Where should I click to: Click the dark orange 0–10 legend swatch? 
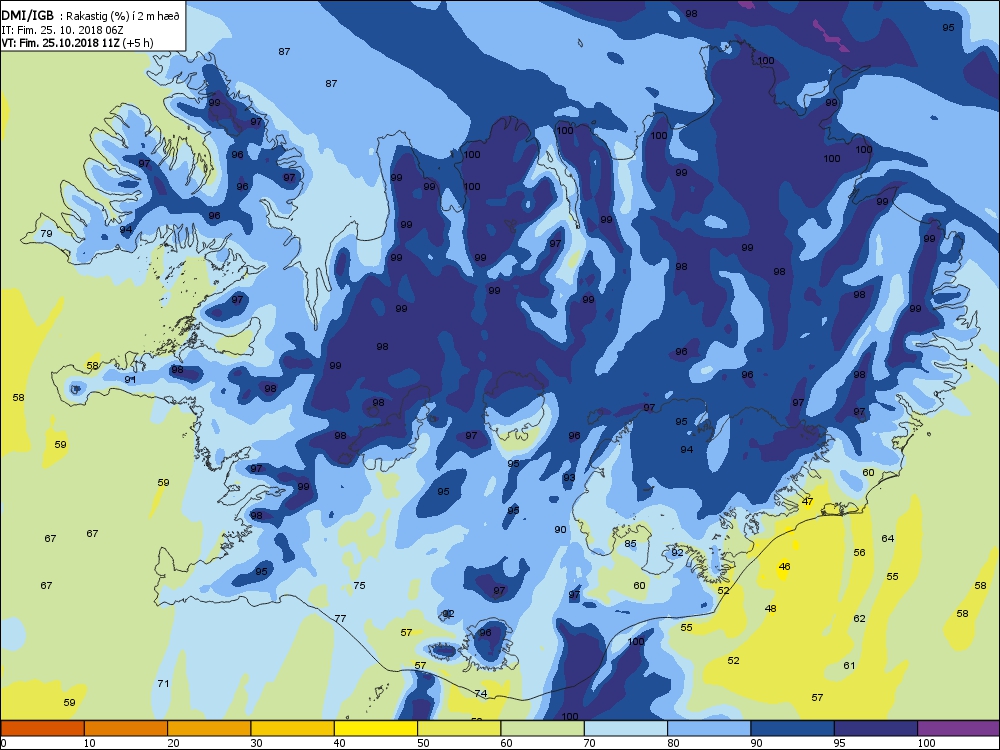42,728
